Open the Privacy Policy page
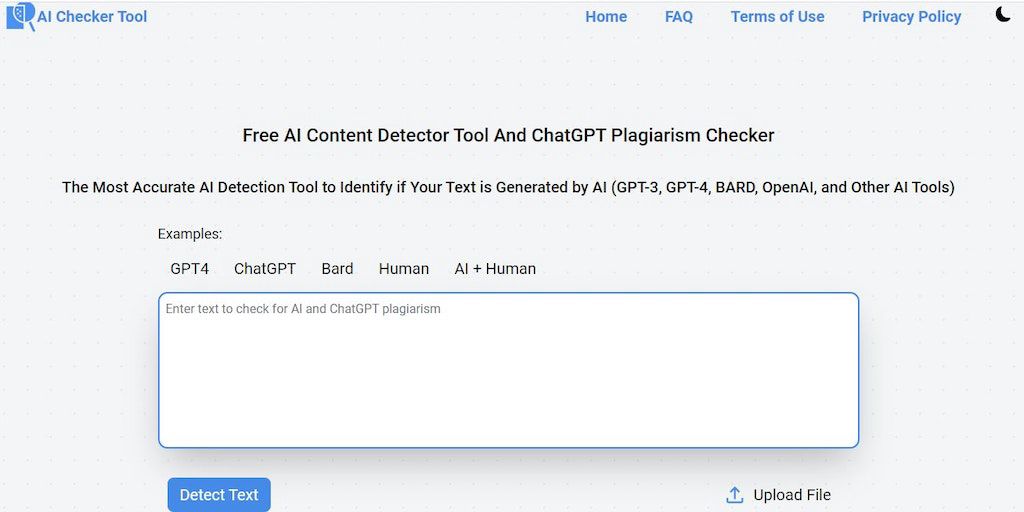Screen dimensions: 1024x512 click(911, 17)
